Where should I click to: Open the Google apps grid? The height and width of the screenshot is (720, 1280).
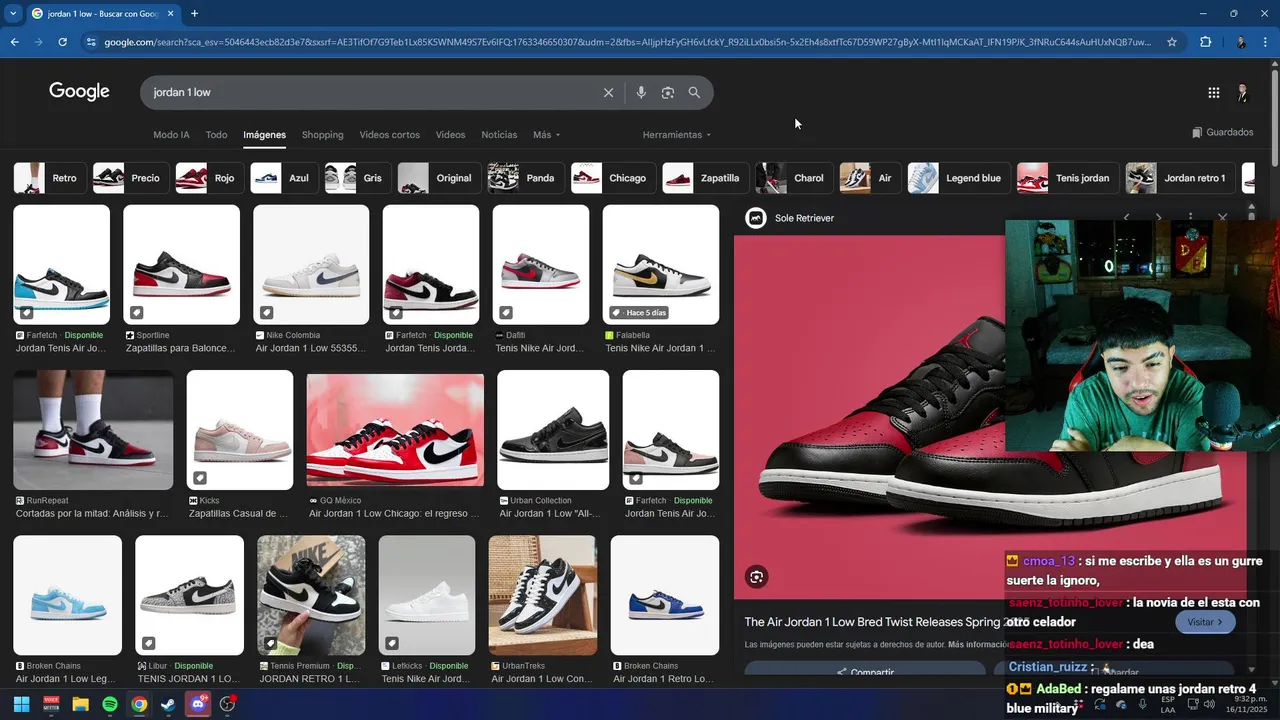(1213, 92)
